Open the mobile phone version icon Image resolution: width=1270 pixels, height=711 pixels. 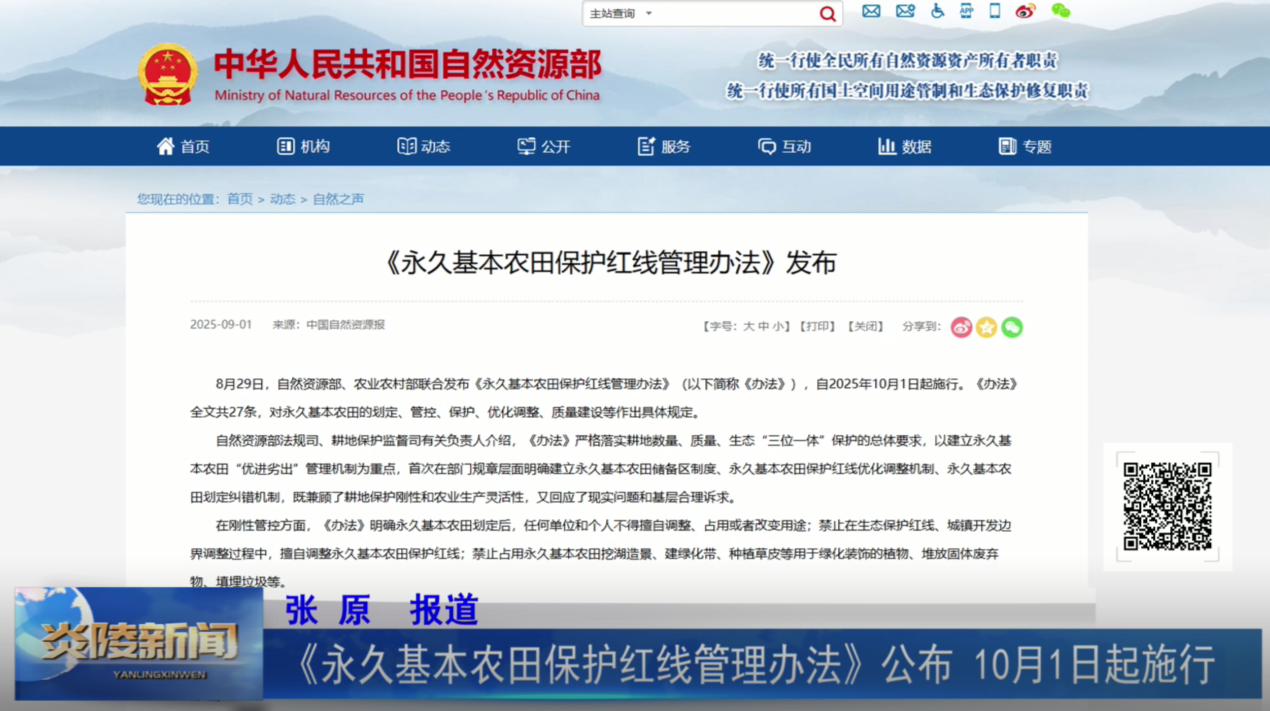[995, 11]
